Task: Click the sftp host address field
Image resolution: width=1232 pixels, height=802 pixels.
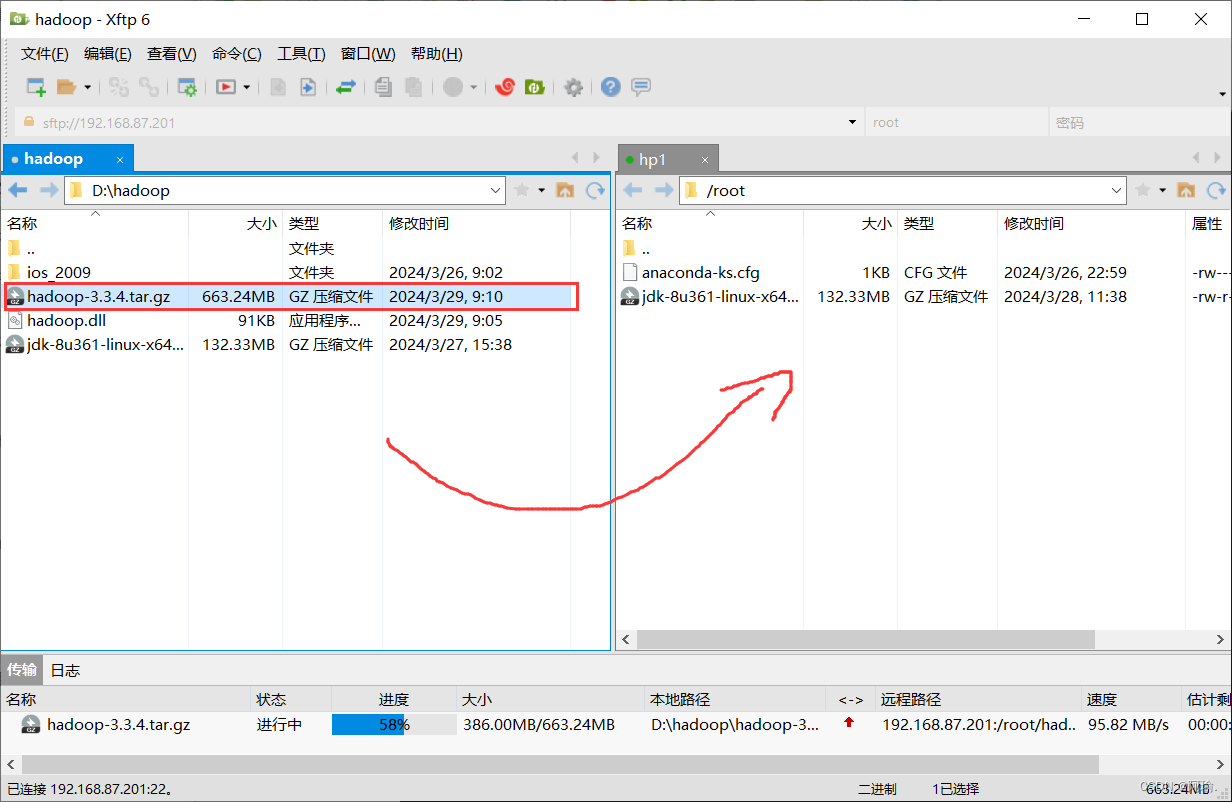Action: pos(438,123)
